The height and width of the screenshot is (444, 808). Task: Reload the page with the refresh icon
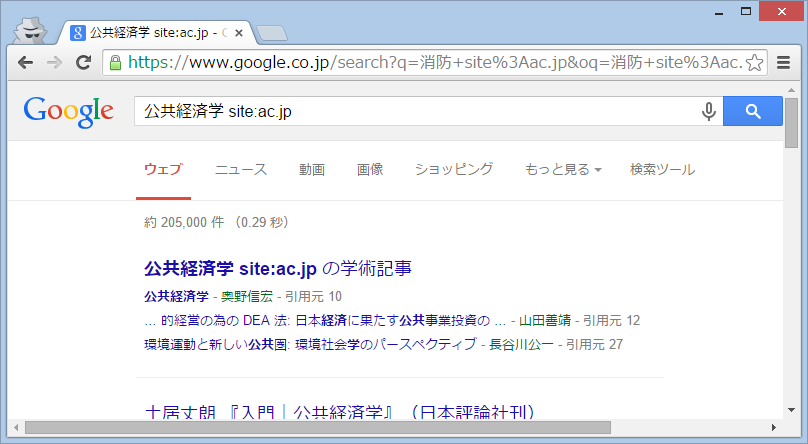[x=83, y=63]
